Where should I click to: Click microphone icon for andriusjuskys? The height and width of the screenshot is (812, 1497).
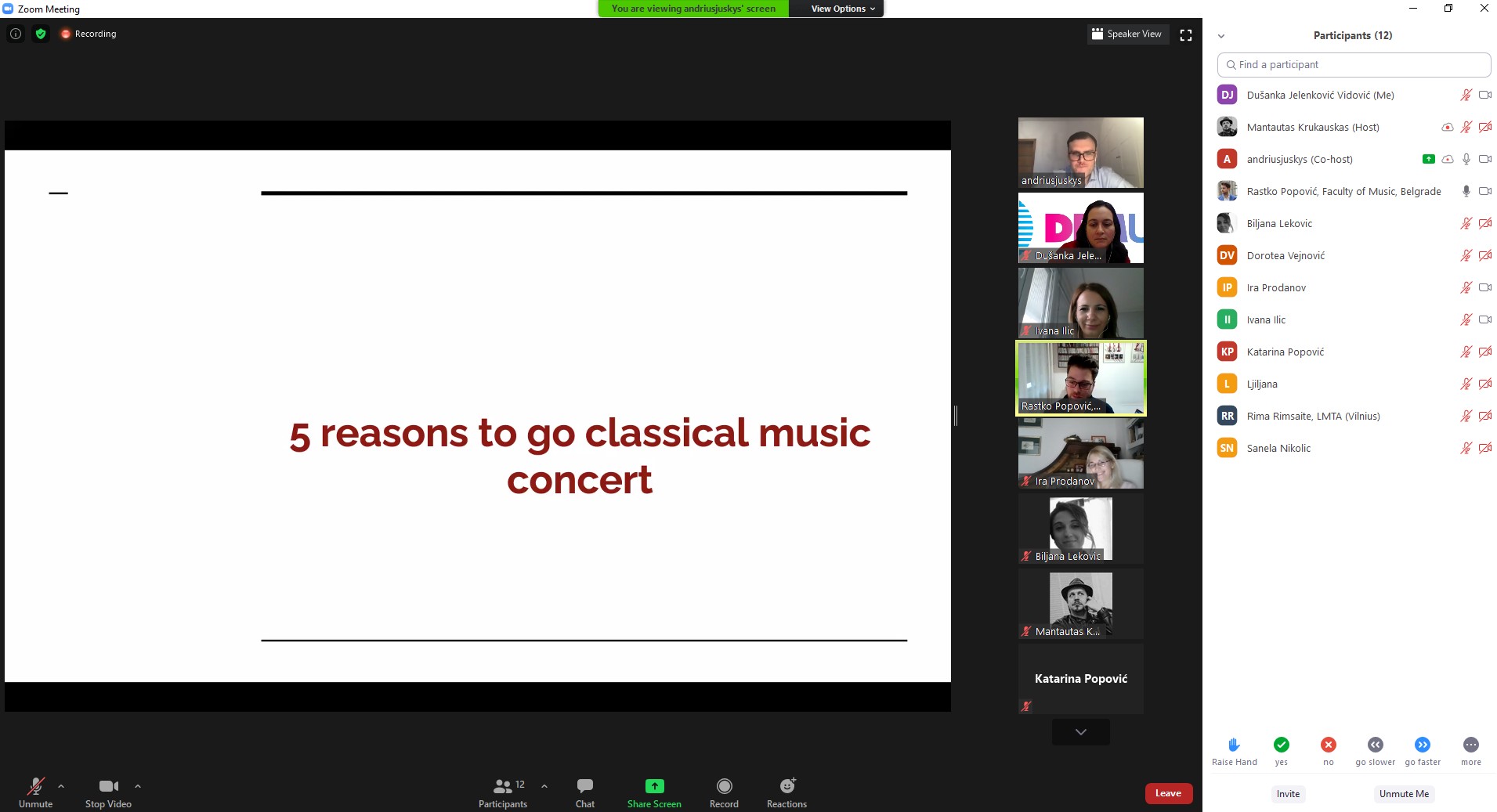pyautogui.click(x=1466, y=159)
